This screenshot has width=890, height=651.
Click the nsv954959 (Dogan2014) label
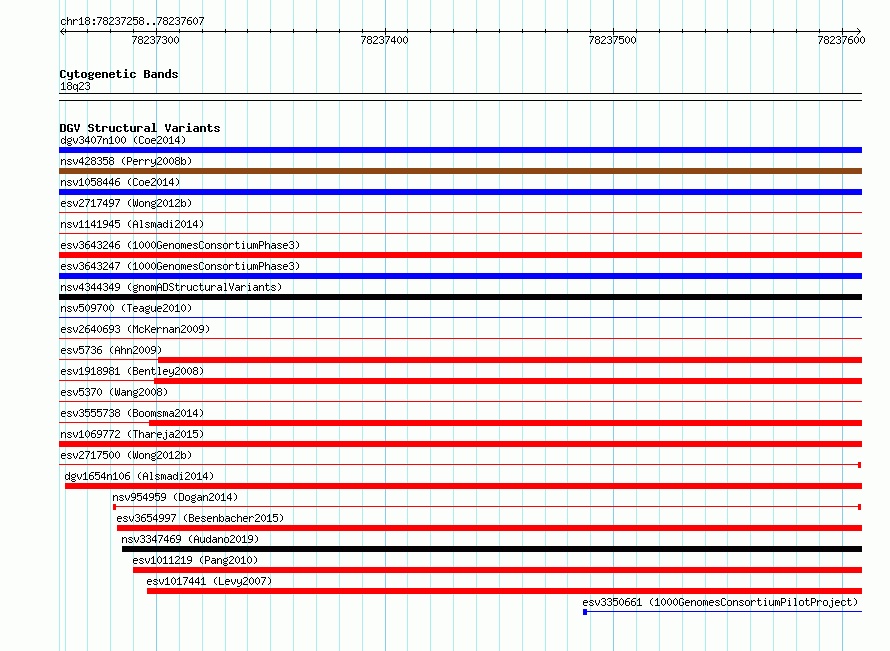coord(175,497)
